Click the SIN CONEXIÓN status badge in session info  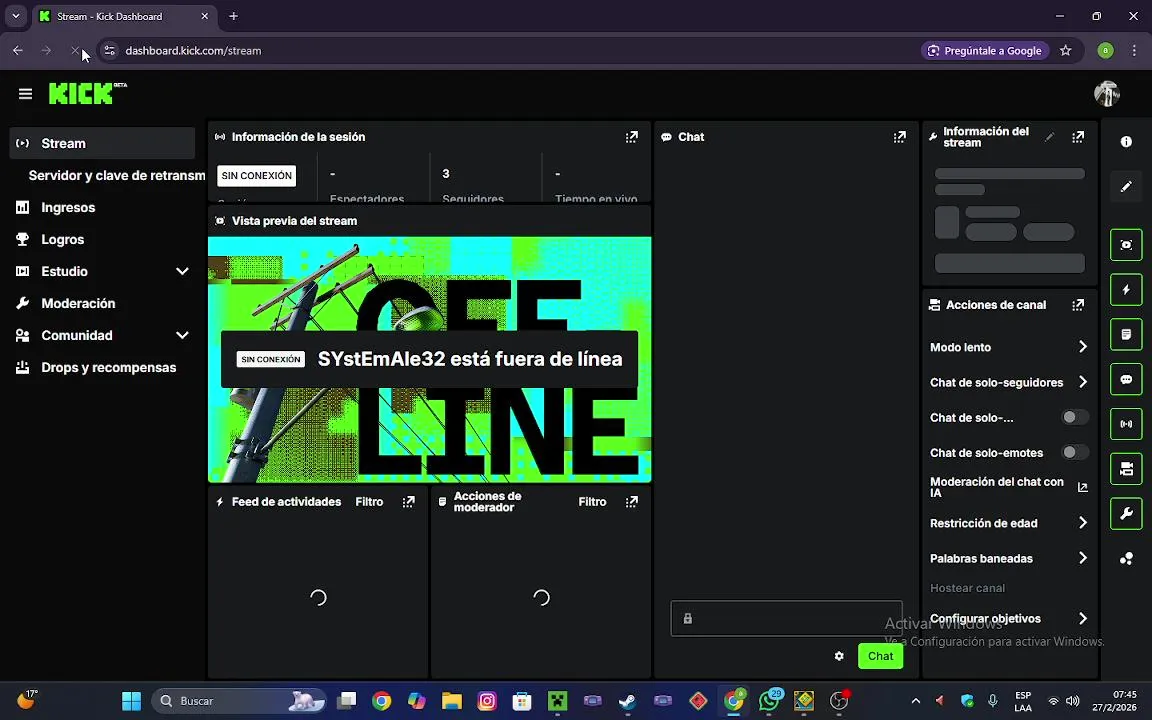(256, 176)
